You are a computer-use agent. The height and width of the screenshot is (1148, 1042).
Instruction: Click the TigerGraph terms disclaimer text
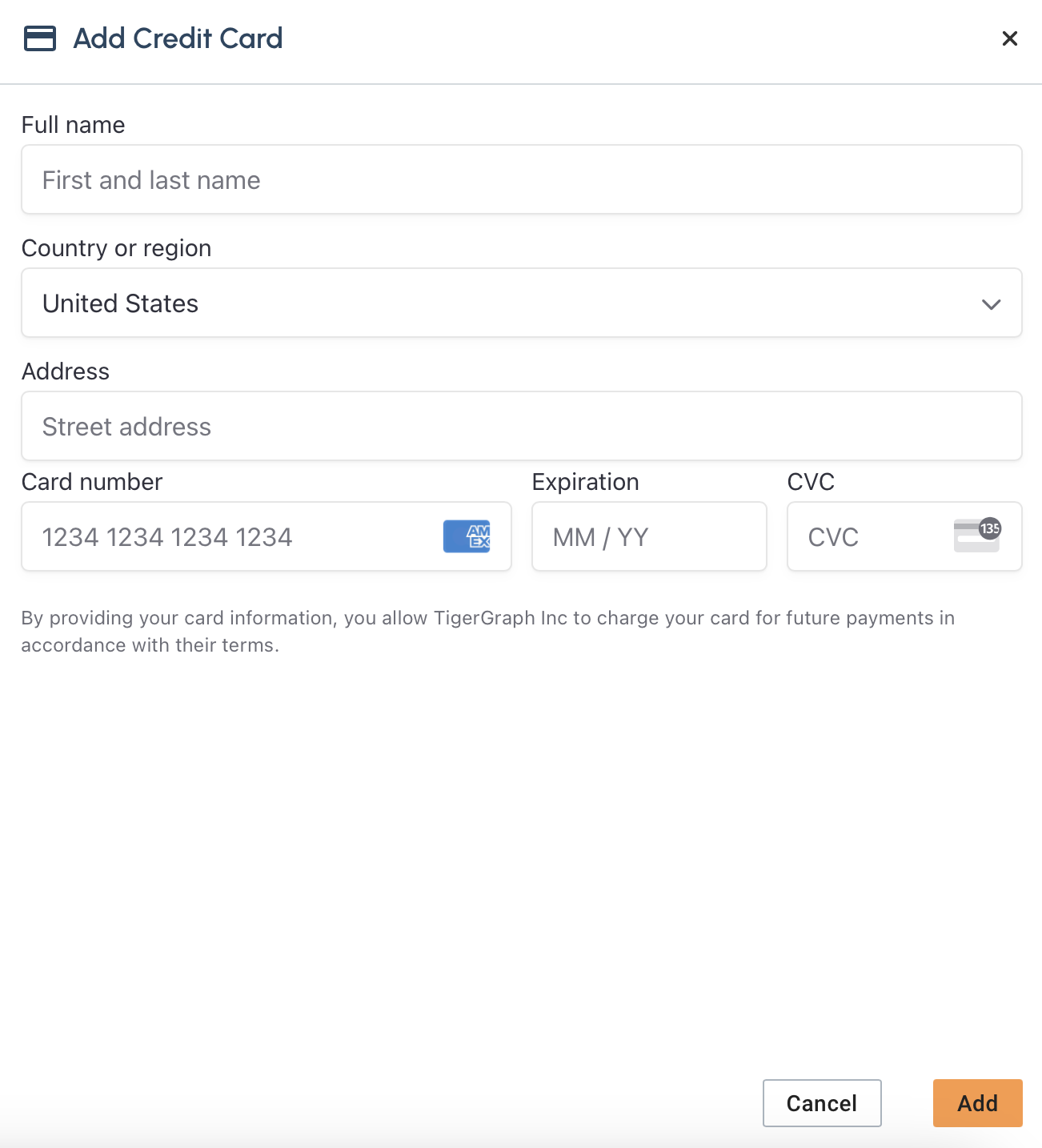point(487,631)
